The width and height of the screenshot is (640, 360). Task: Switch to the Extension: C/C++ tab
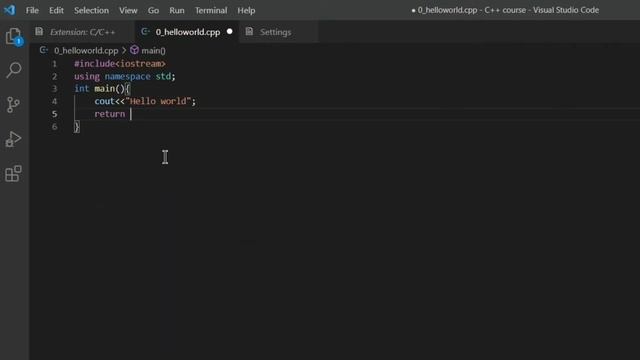[x=82, y=32]
